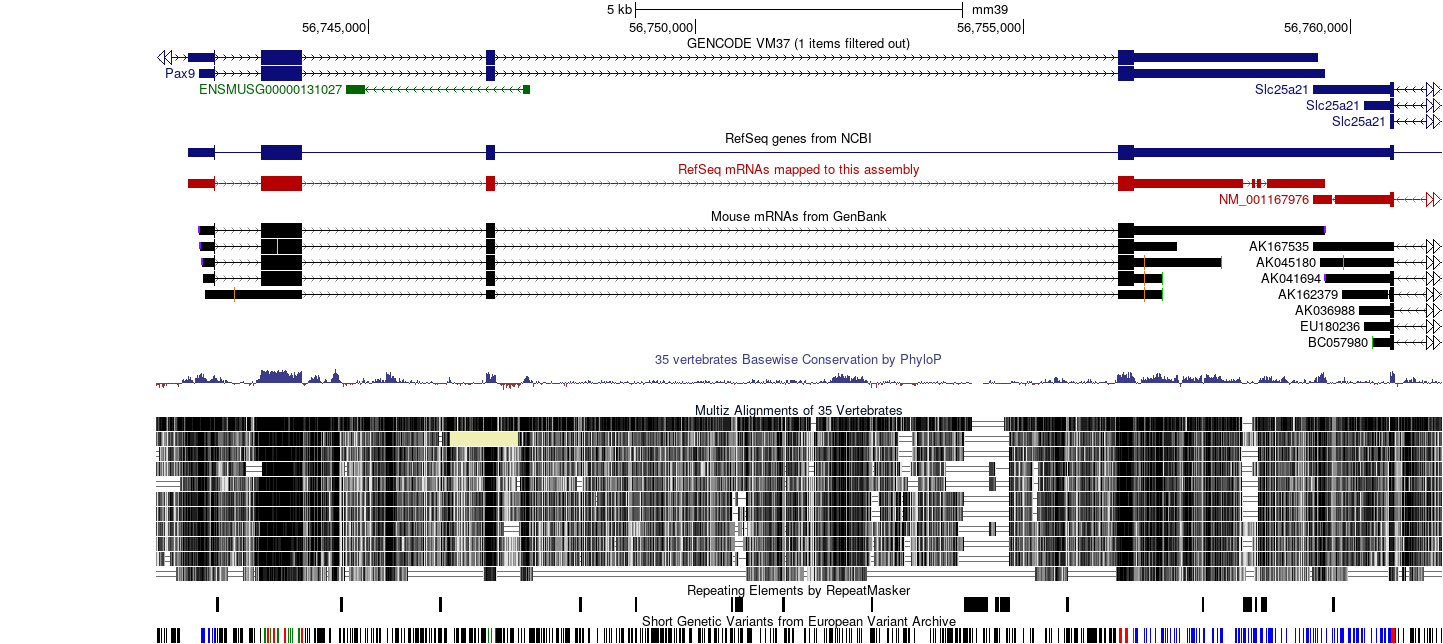Click the 56,760,000 ruler coordinate
1443x644 pixels.
(x=1316, y=27)
